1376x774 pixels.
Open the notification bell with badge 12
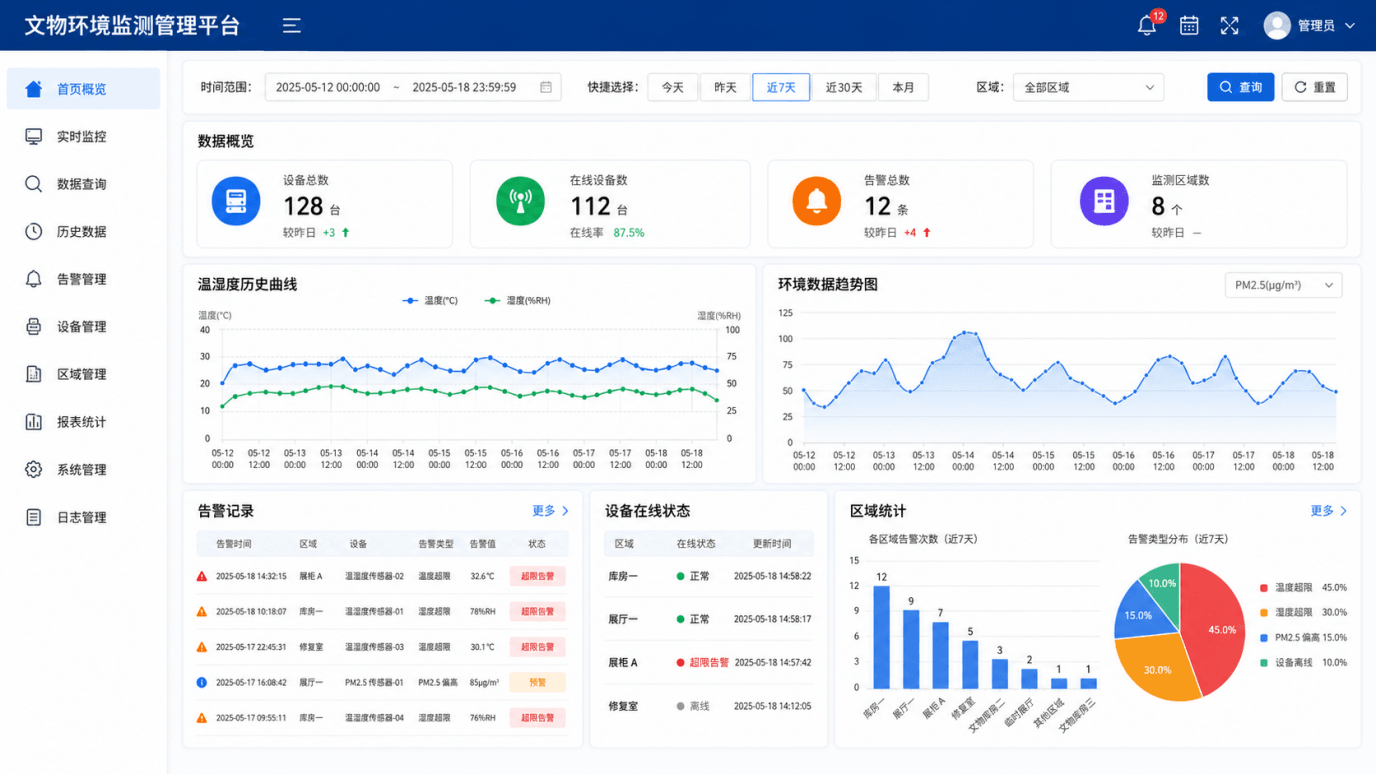1147,26
